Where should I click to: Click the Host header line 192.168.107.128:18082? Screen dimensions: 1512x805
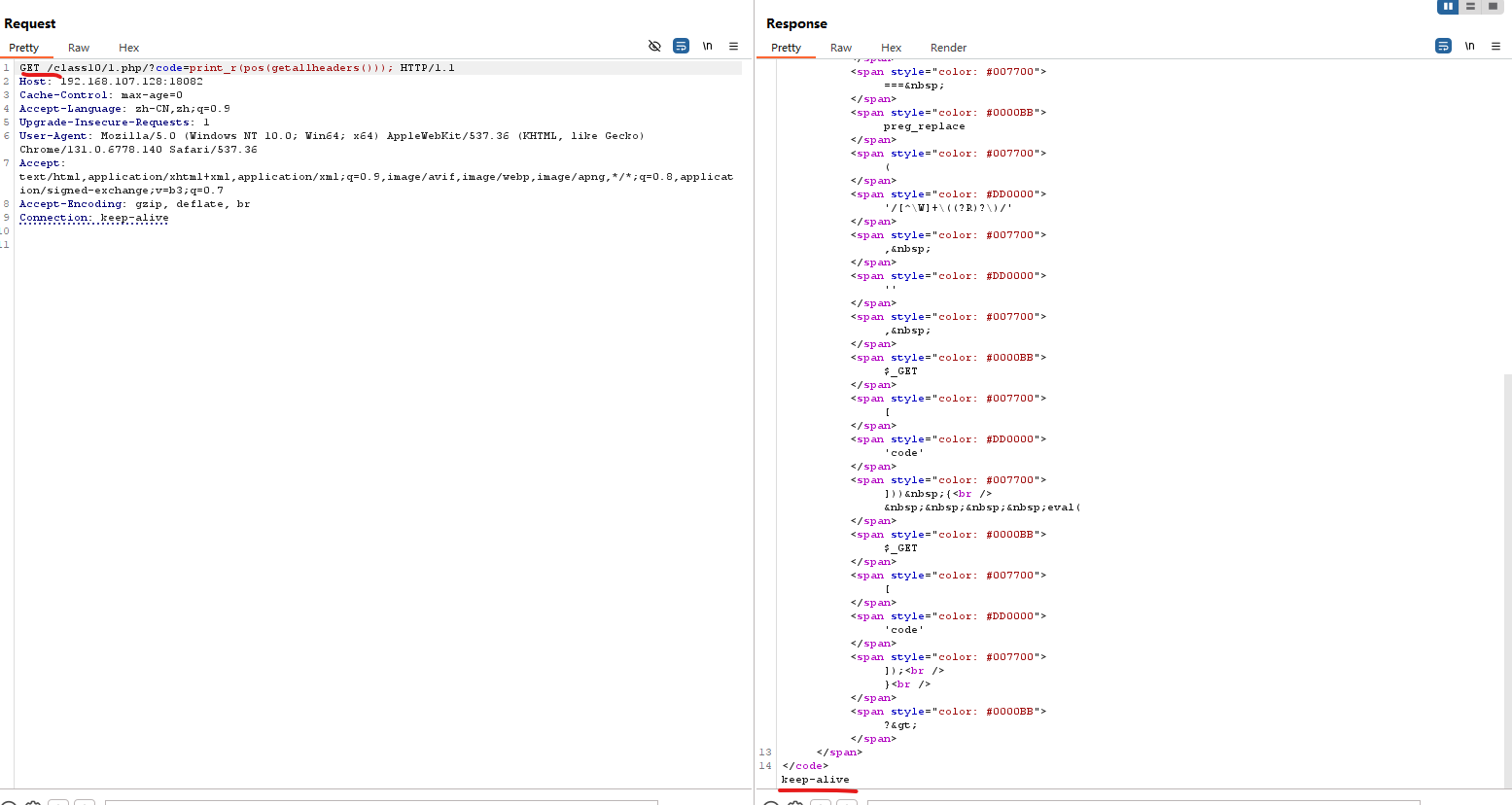click(111, 82)
